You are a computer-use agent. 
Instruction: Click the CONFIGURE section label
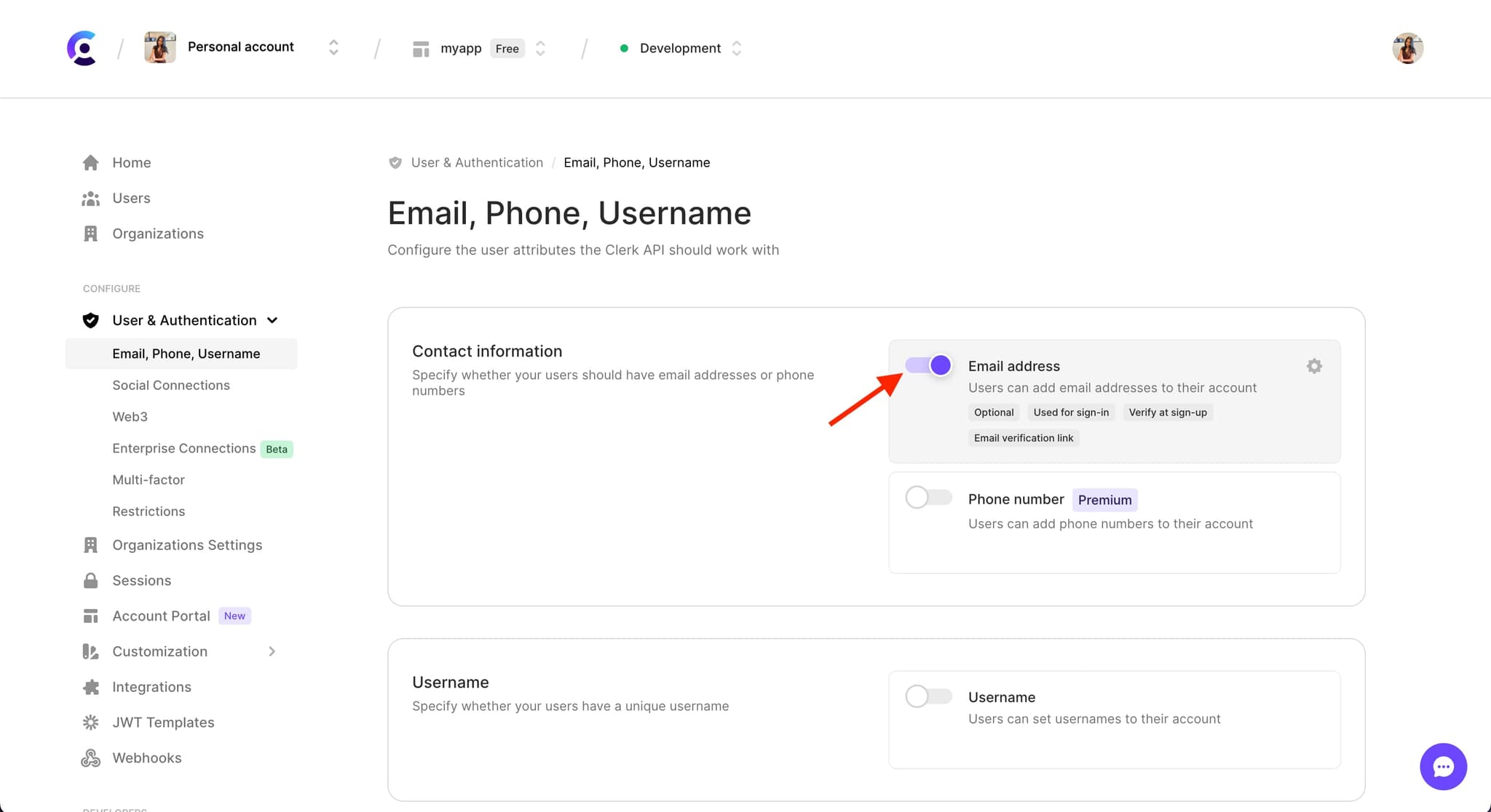(111, 288)
